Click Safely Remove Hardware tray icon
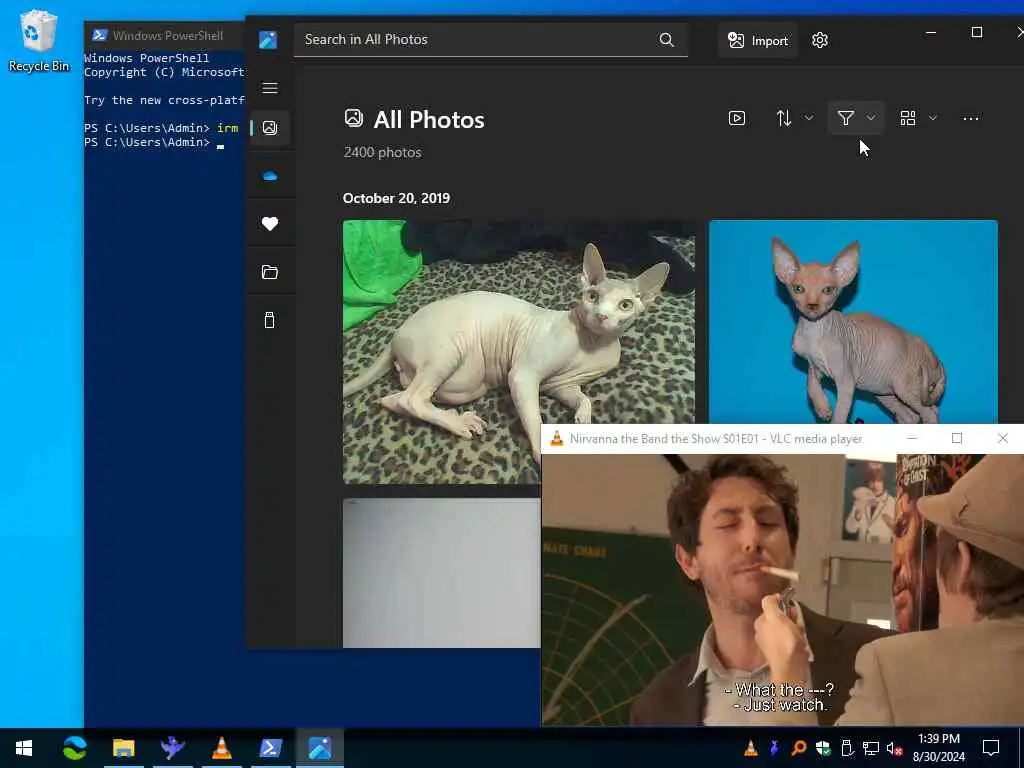The image size is (1024, 768). click(x=846, y=748)
